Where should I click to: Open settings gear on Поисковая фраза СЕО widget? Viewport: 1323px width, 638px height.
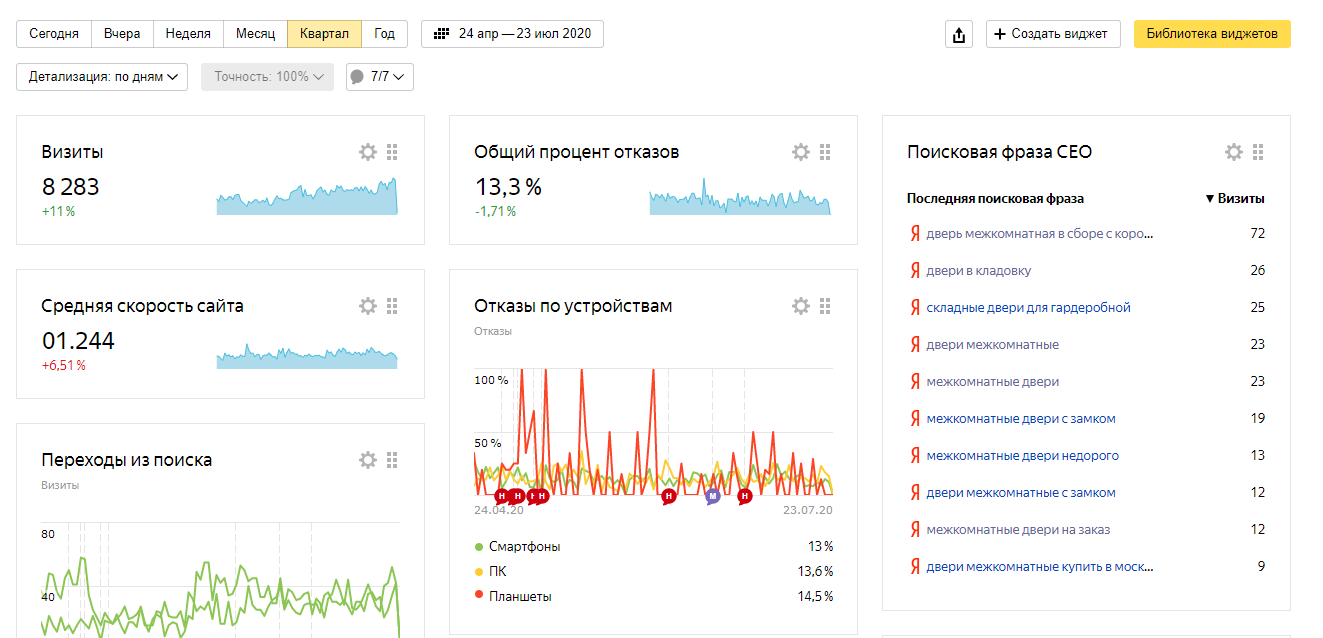(1234, 152)
